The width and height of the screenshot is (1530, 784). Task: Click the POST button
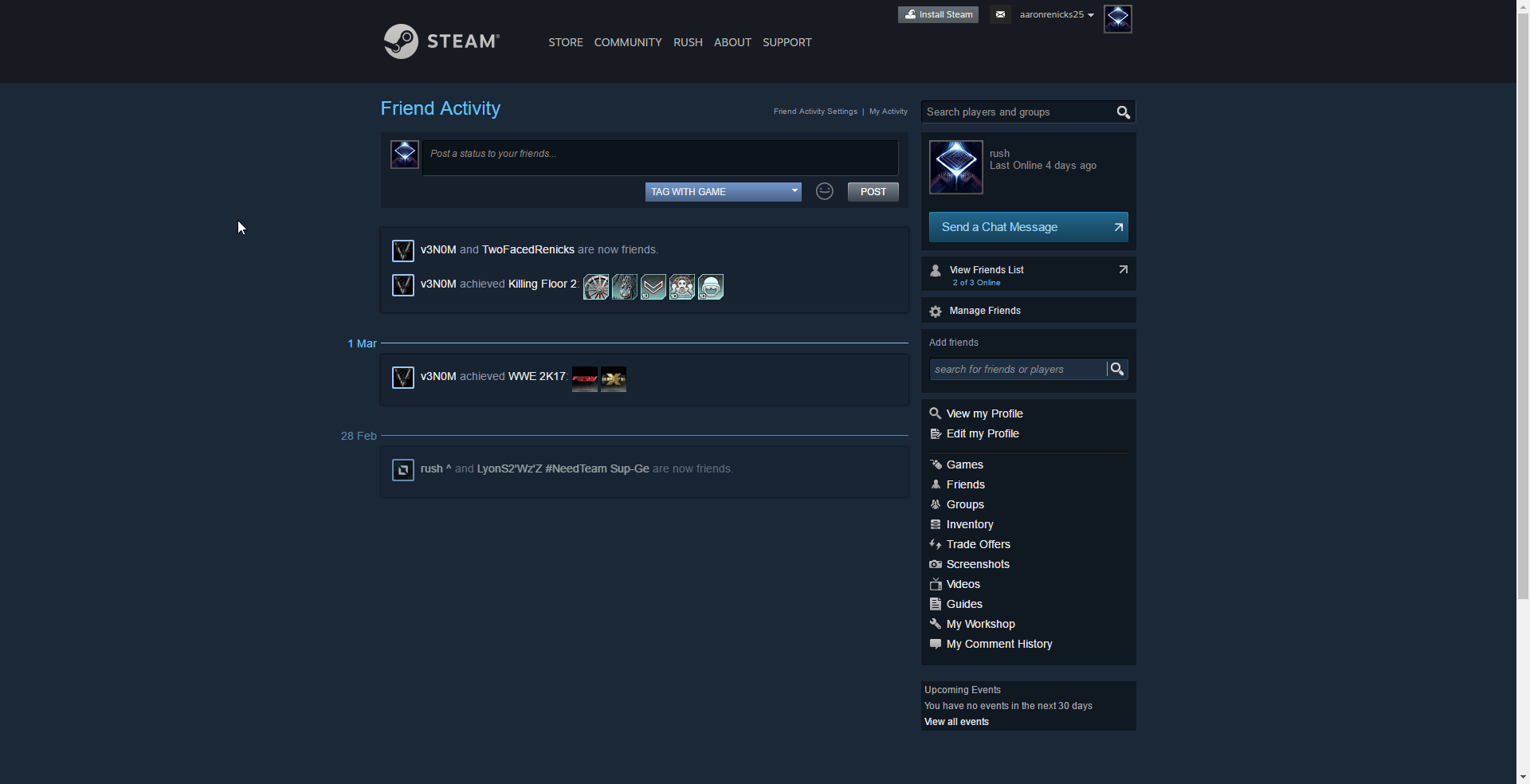click(x=873, y=192)
